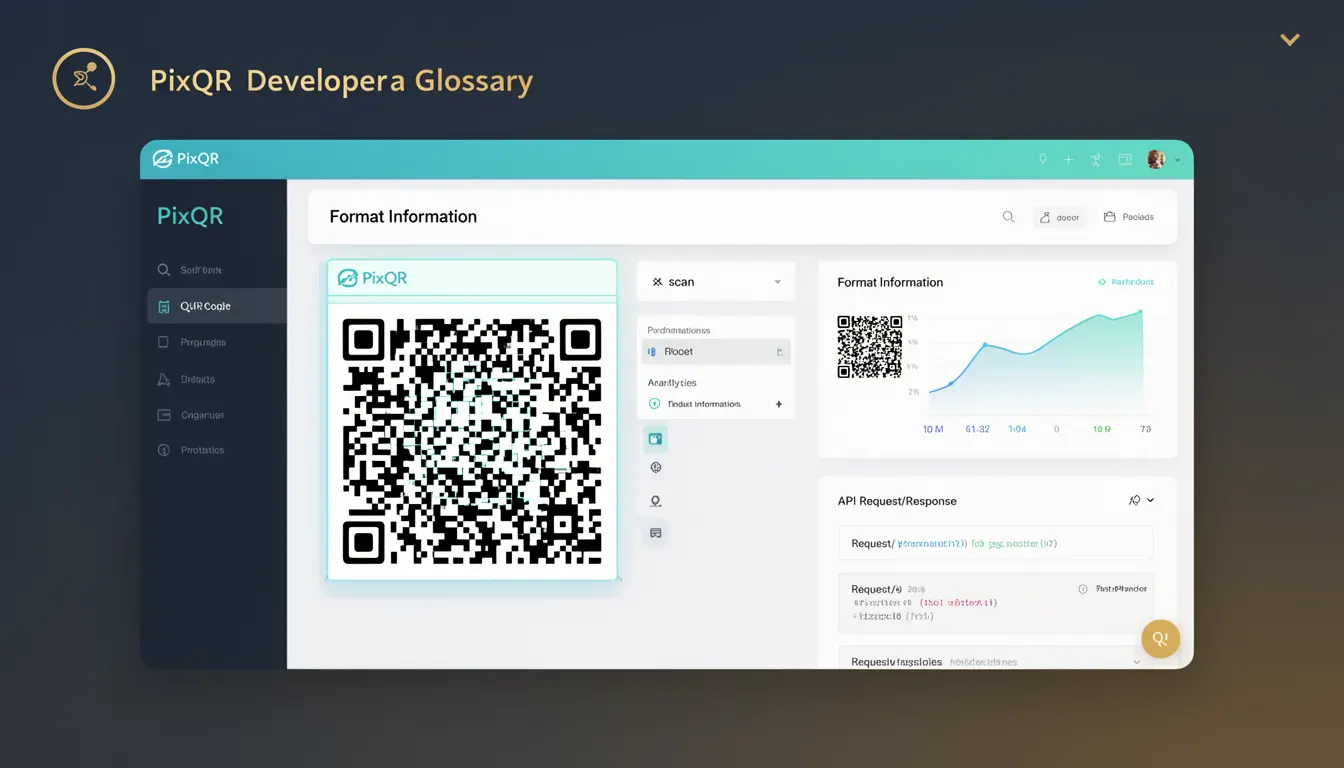Expand the chevron on the bottom "Requeslv" row

point(1136,662)
